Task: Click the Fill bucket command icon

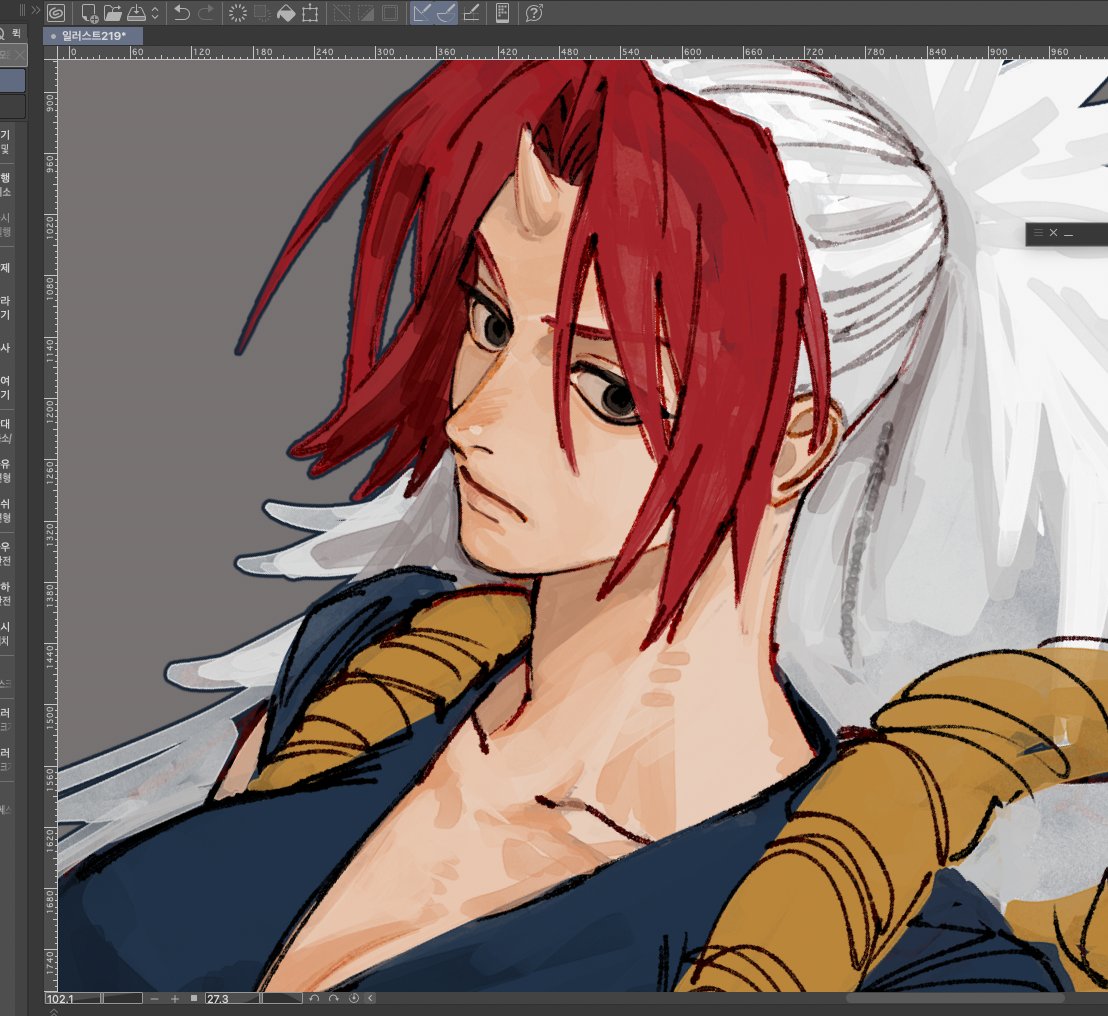Action: point(285,13)
